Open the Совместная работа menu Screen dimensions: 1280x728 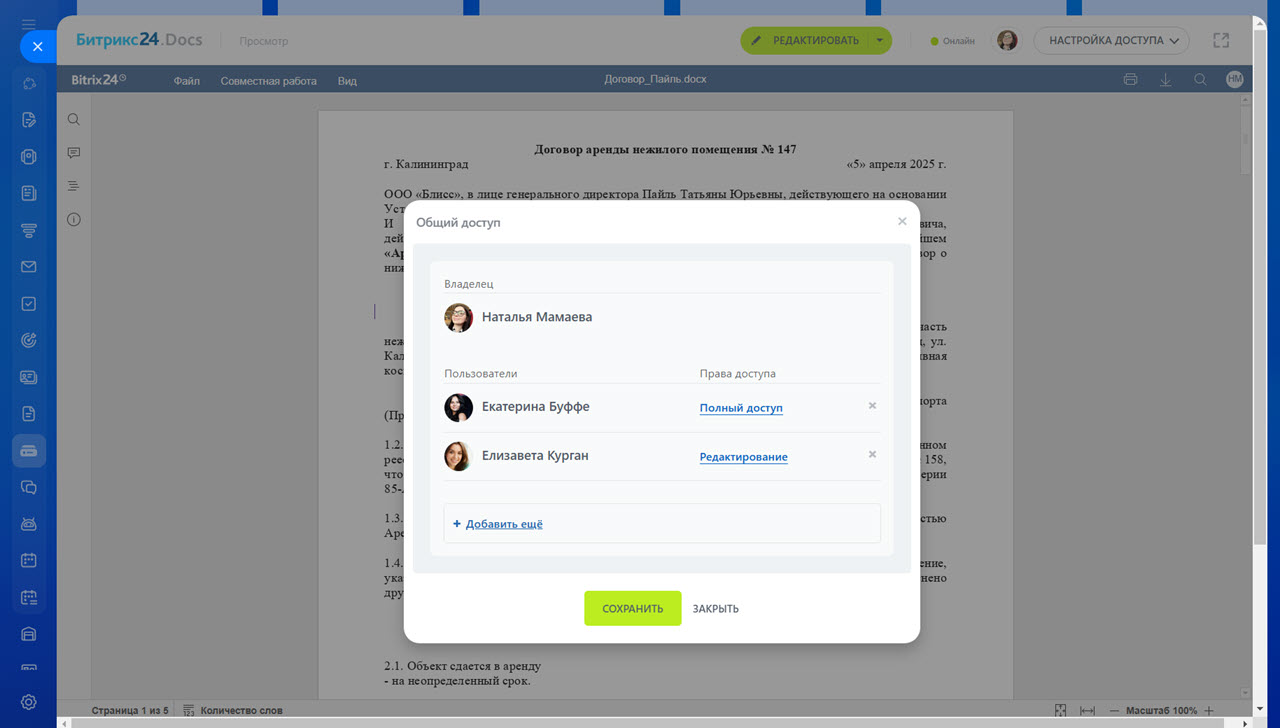(269, 81)
